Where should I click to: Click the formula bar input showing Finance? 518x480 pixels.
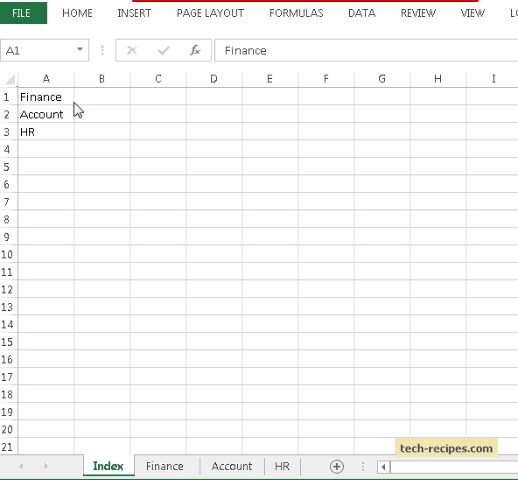click(366, 51)
